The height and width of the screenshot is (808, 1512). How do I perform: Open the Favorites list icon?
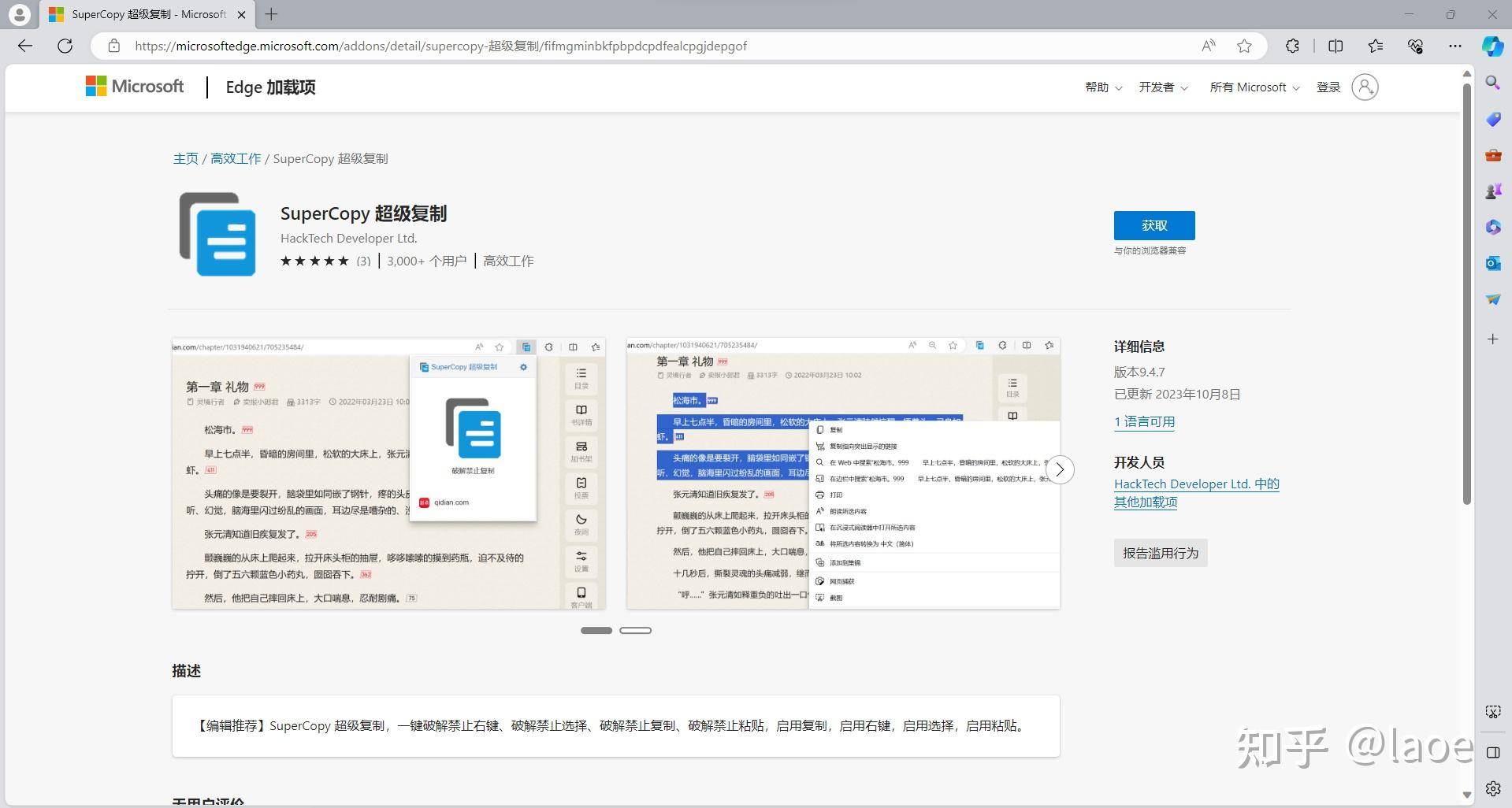point(1376,46)
